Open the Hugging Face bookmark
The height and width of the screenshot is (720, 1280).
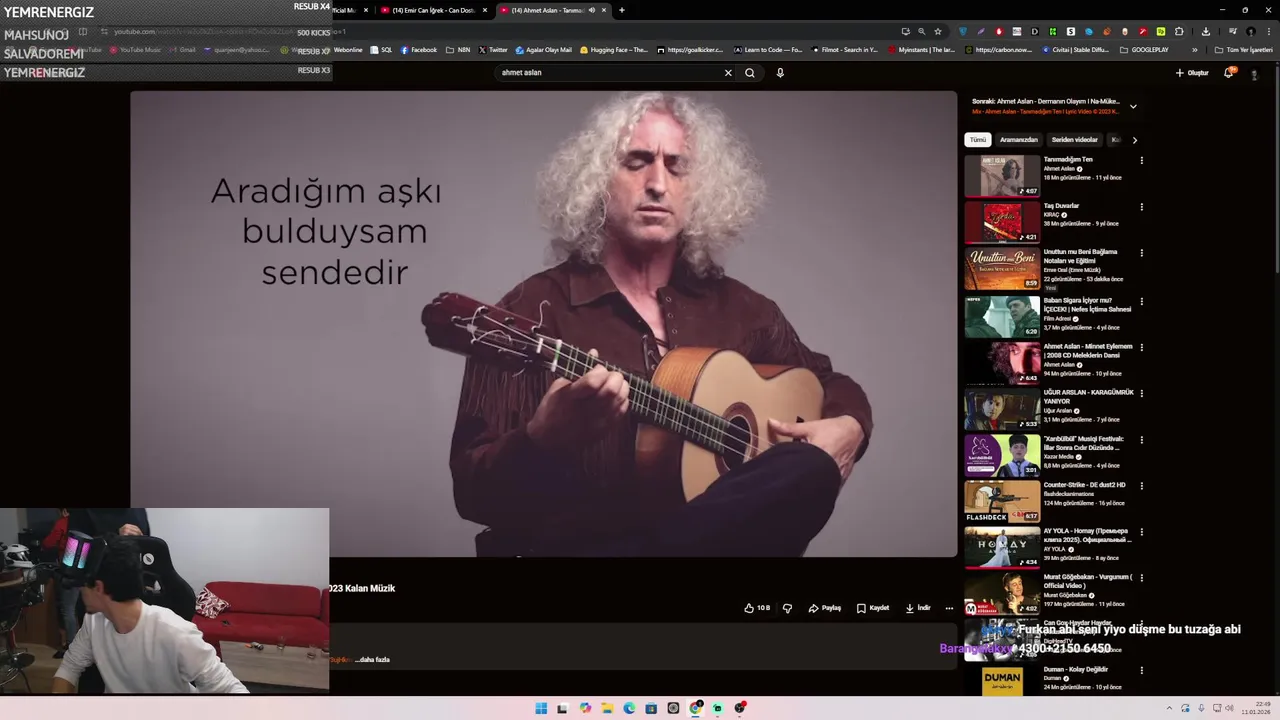[614, 50]
